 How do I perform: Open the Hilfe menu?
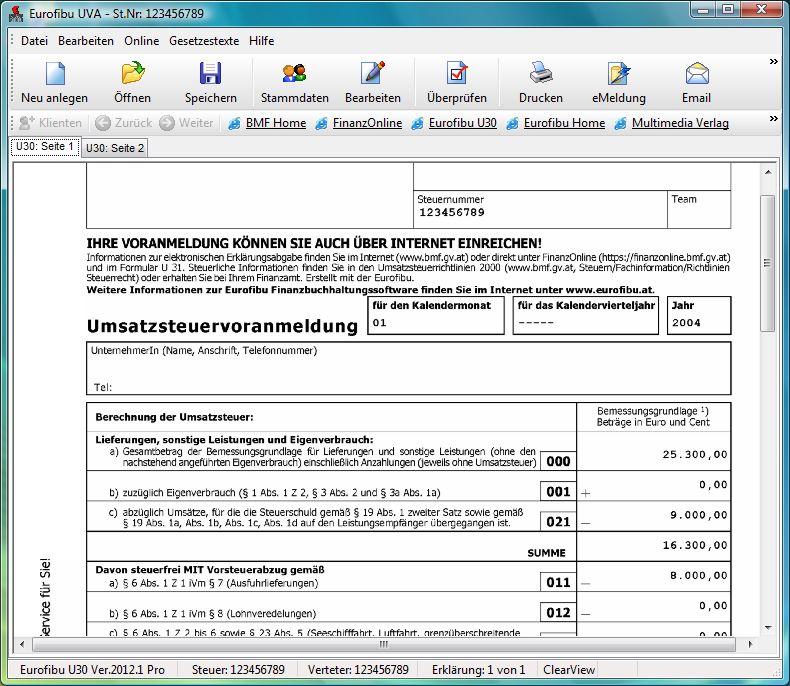(x=261, y=41)
